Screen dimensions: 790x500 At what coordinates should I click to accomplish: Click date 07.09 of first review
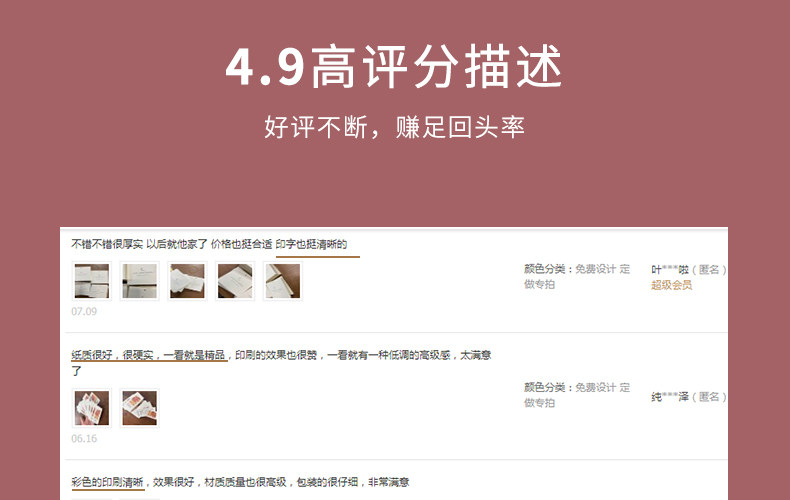pyautogui.click(x=84, y=311)
